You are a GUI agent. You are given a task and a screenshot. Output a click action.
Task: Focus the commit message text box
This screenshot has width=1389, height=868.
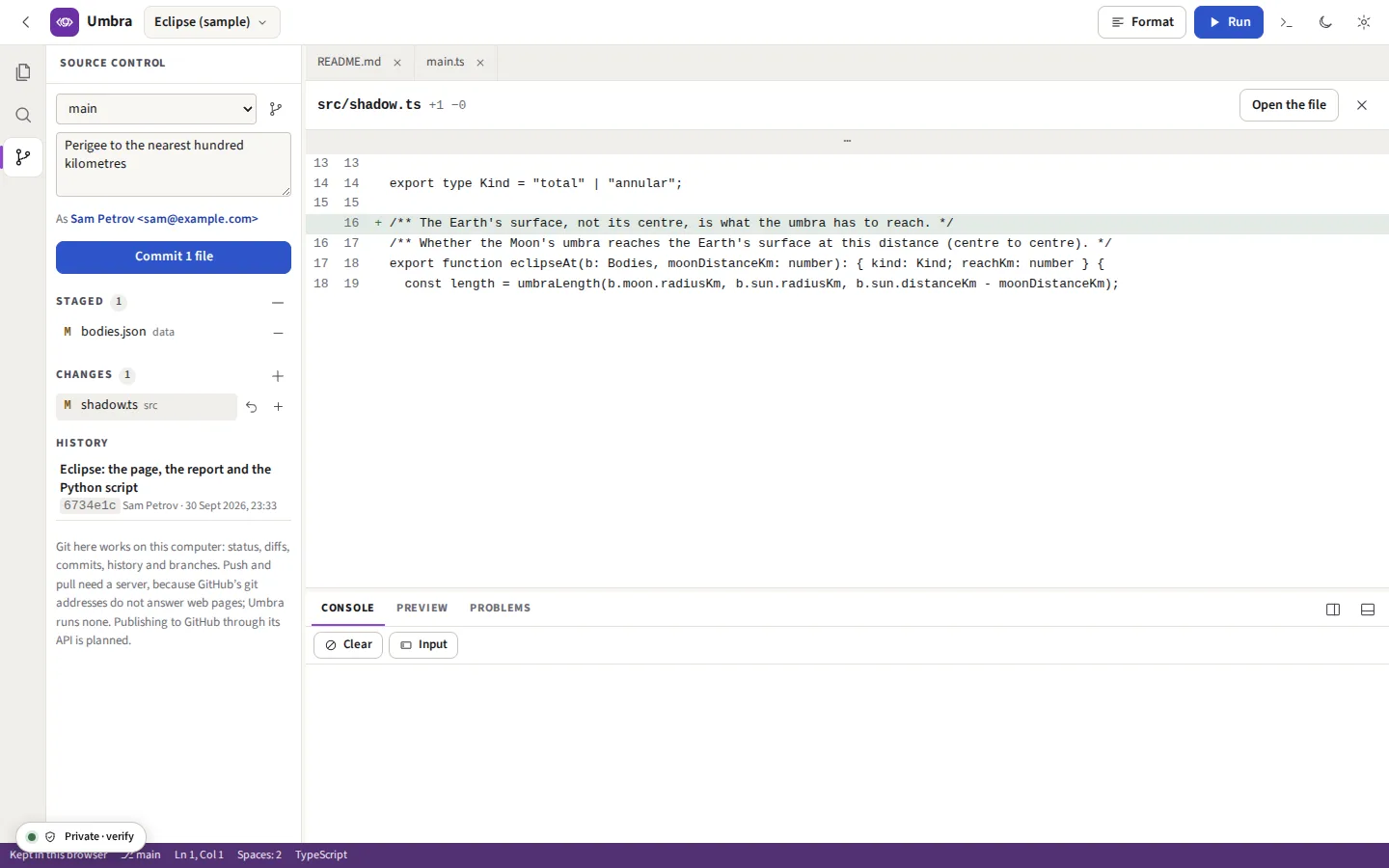(174, 165)
